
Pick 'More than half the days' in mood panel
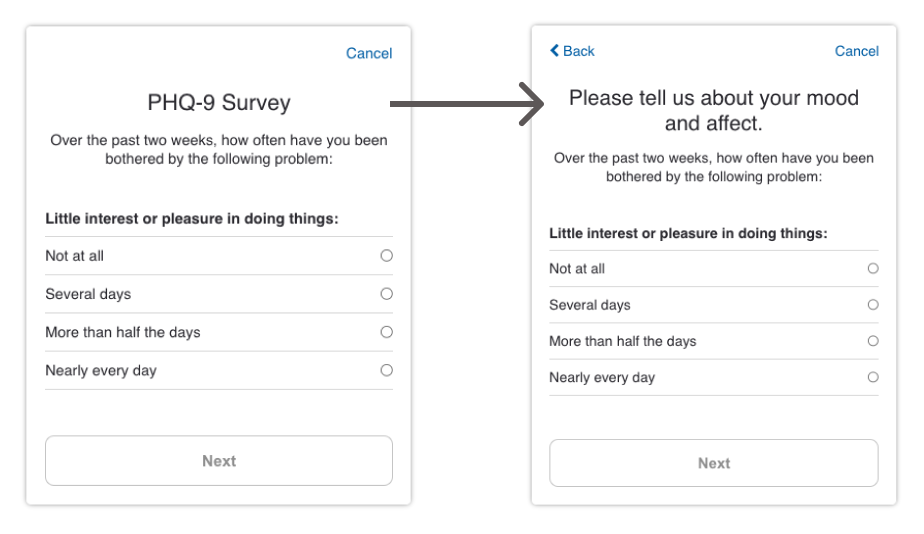[873, 341]
